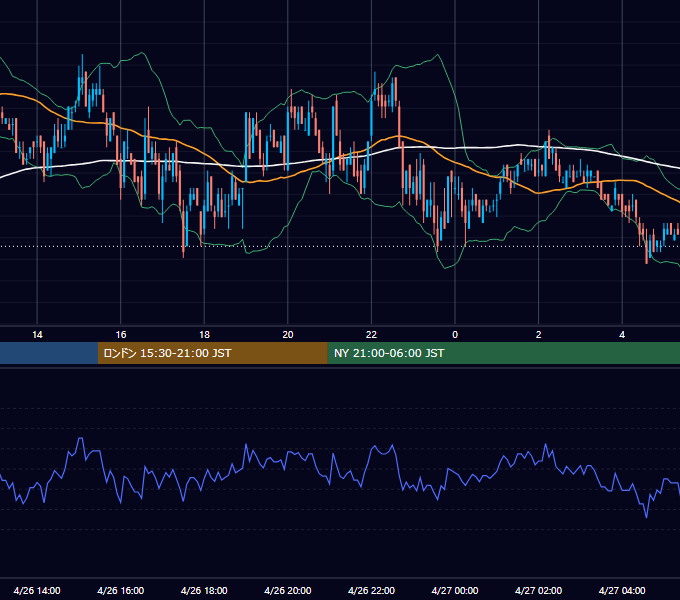Viewport: 680px width, 600px height.
Task: Click the 4/27 02:00 indicator axis label
Action: 539,590
